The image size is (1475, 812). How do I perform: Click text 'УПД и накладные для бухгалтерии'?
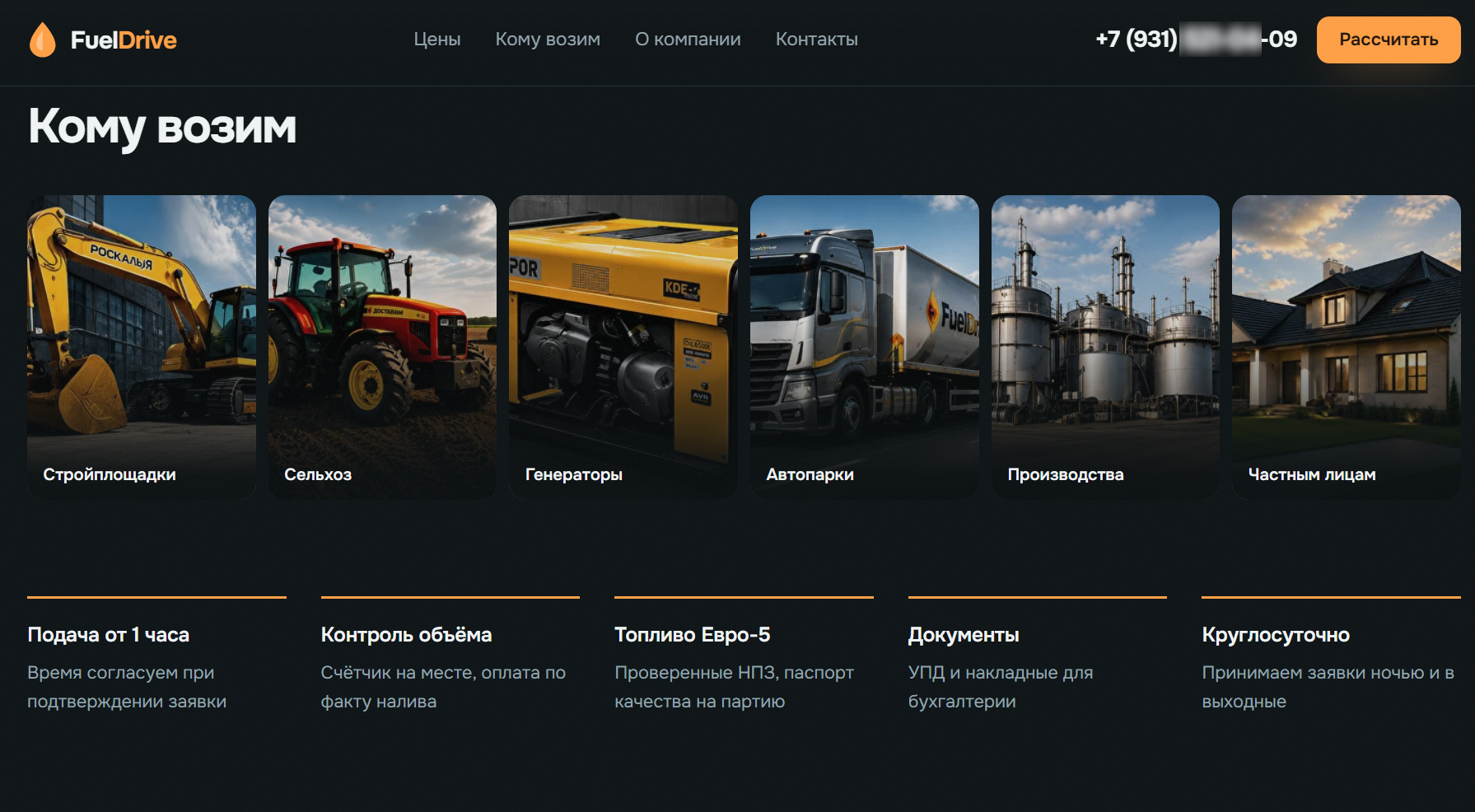point(1001,687)
